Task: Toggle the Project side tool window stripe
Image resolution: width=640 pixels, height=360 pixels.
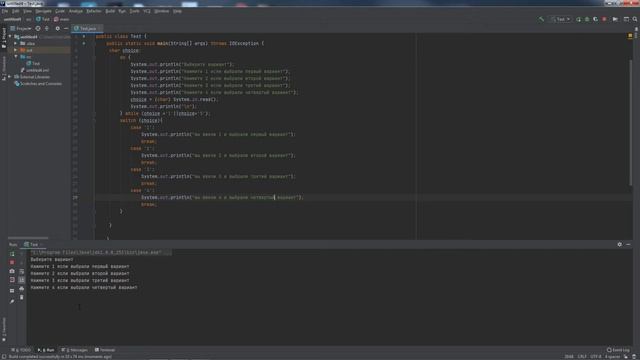Action: (x=4, y=38)
